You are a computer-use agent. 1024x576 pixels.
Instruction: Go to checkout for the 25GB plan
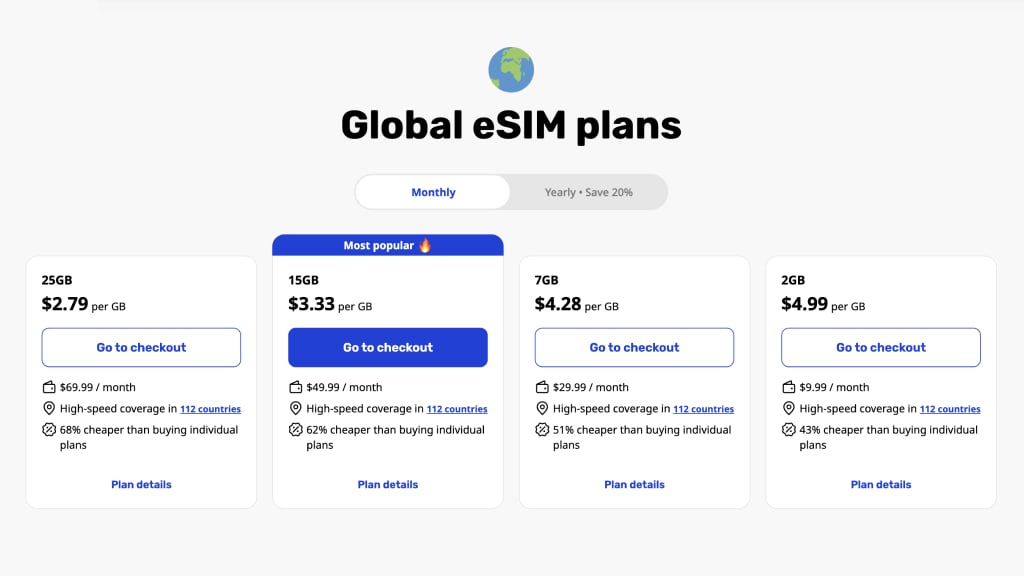pyautogui.click(x=141, y=347)
